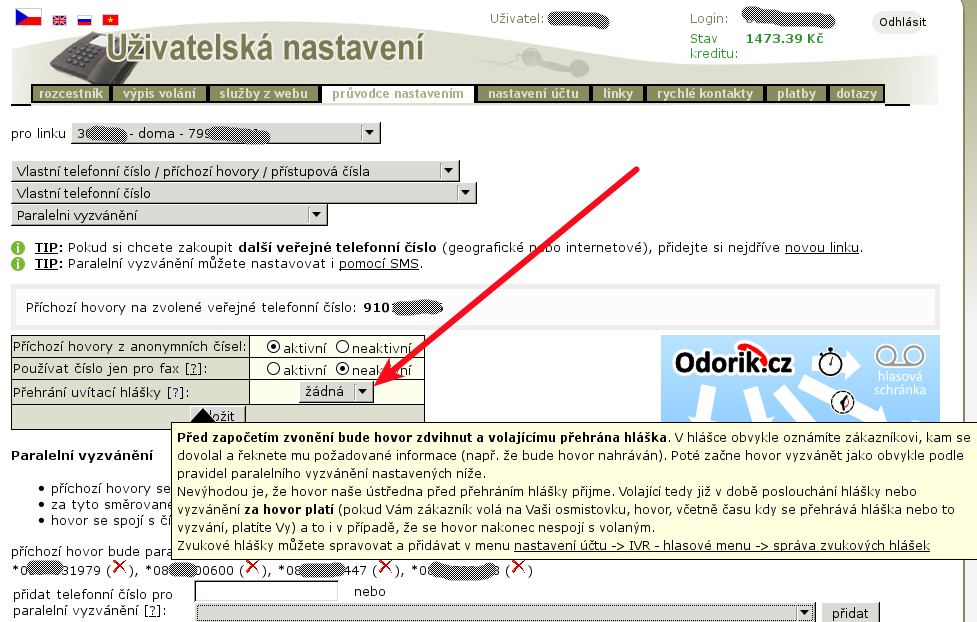Screen dimensions: 977x622
Task: Open the rozcestník tab
Action: pos(70,94)
